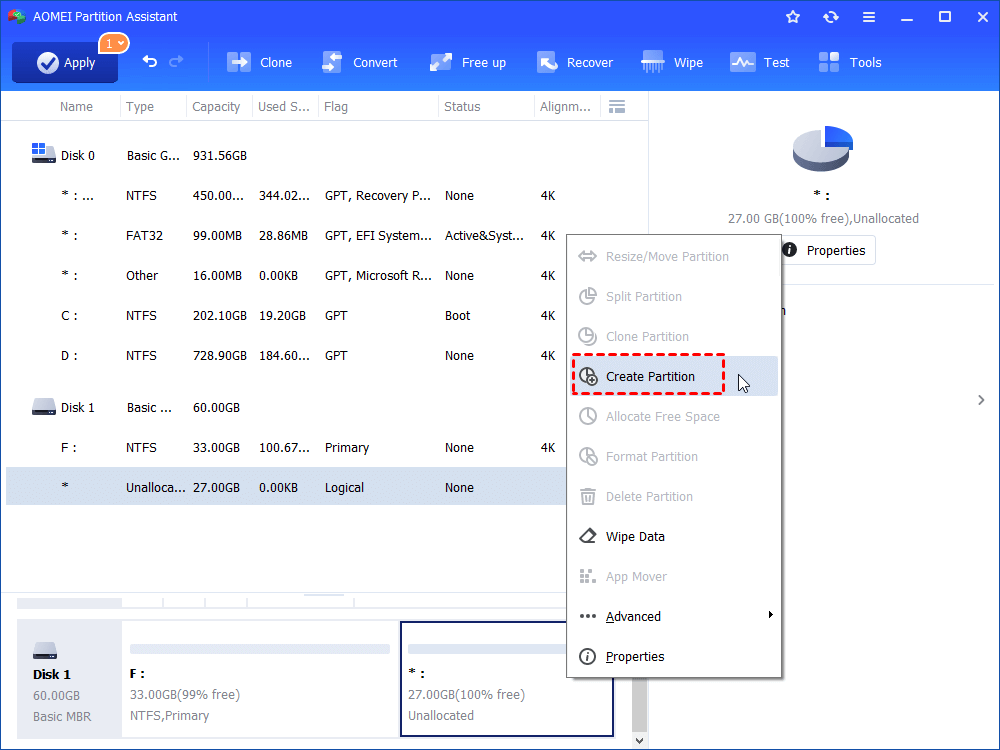Viewport: 1000px width, 750px height.
Task: Expand the right panel chevron arrow
Action: coord(981,400)
